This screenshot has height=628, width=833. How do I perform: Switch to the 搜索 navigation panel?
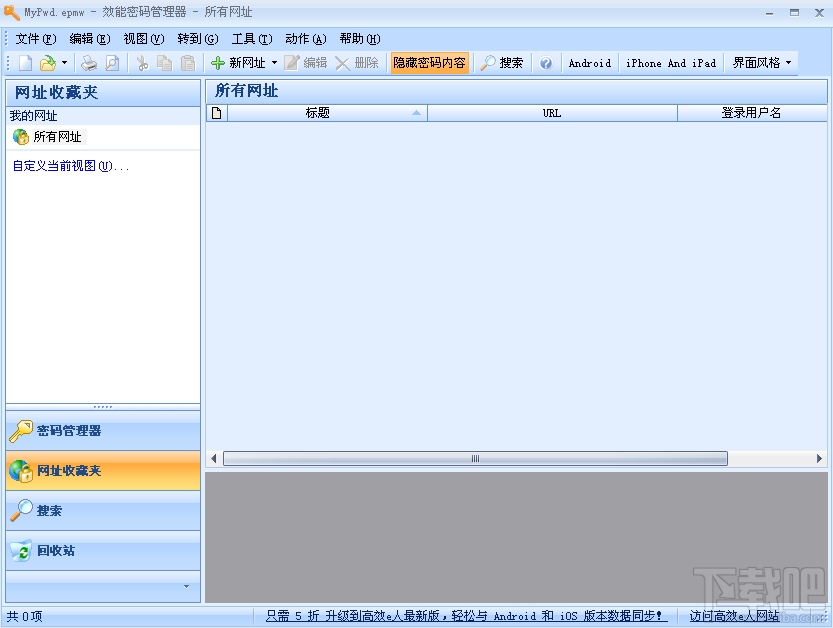103,511
